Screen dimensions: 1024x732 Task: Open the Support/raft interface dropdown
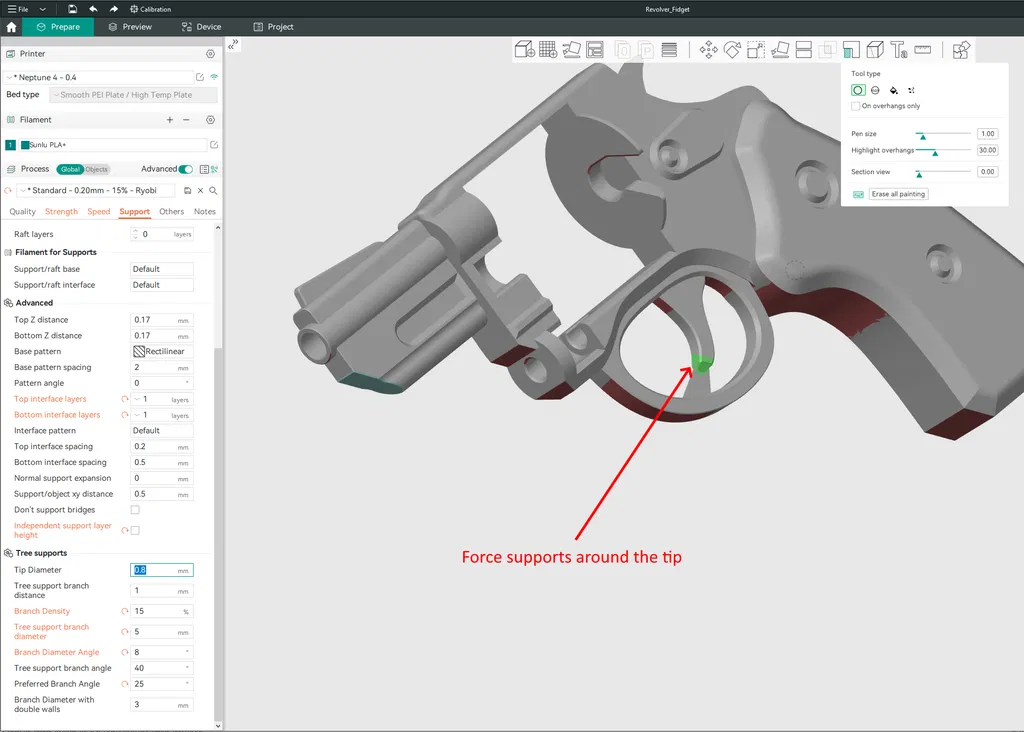(x=162, y=285)
